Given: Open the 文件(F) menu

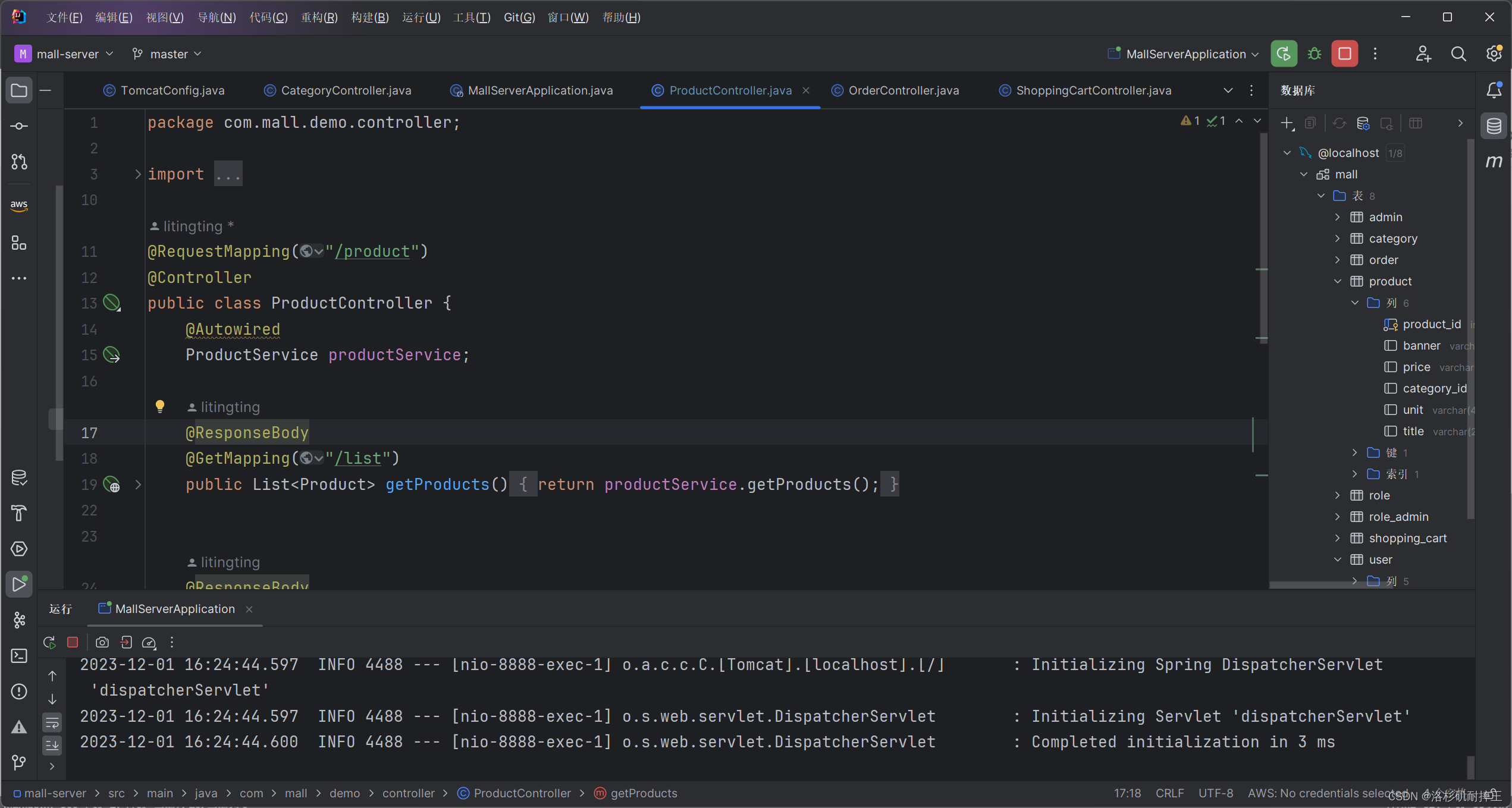Looking at the screenshot, I should tap(64, 17).
